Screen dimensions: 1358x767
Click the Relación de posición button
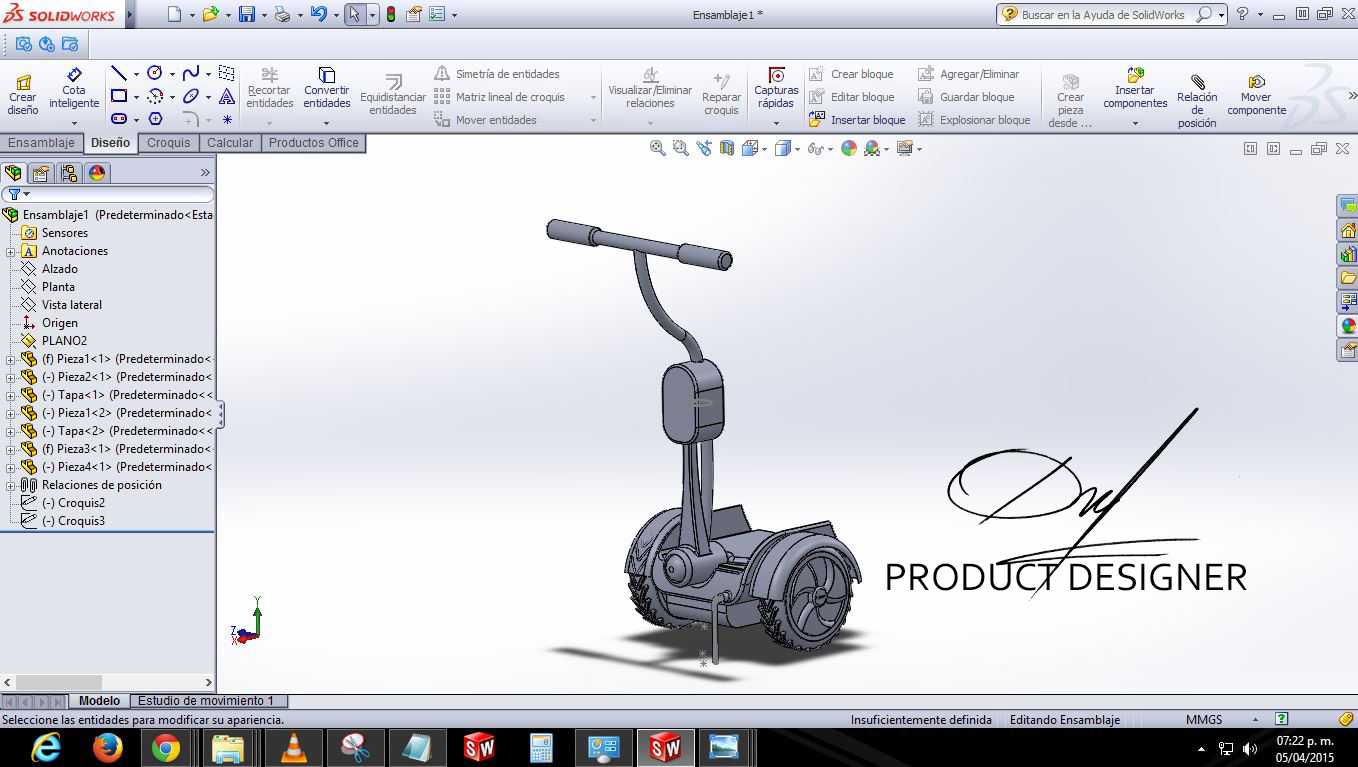point(1197,101)
